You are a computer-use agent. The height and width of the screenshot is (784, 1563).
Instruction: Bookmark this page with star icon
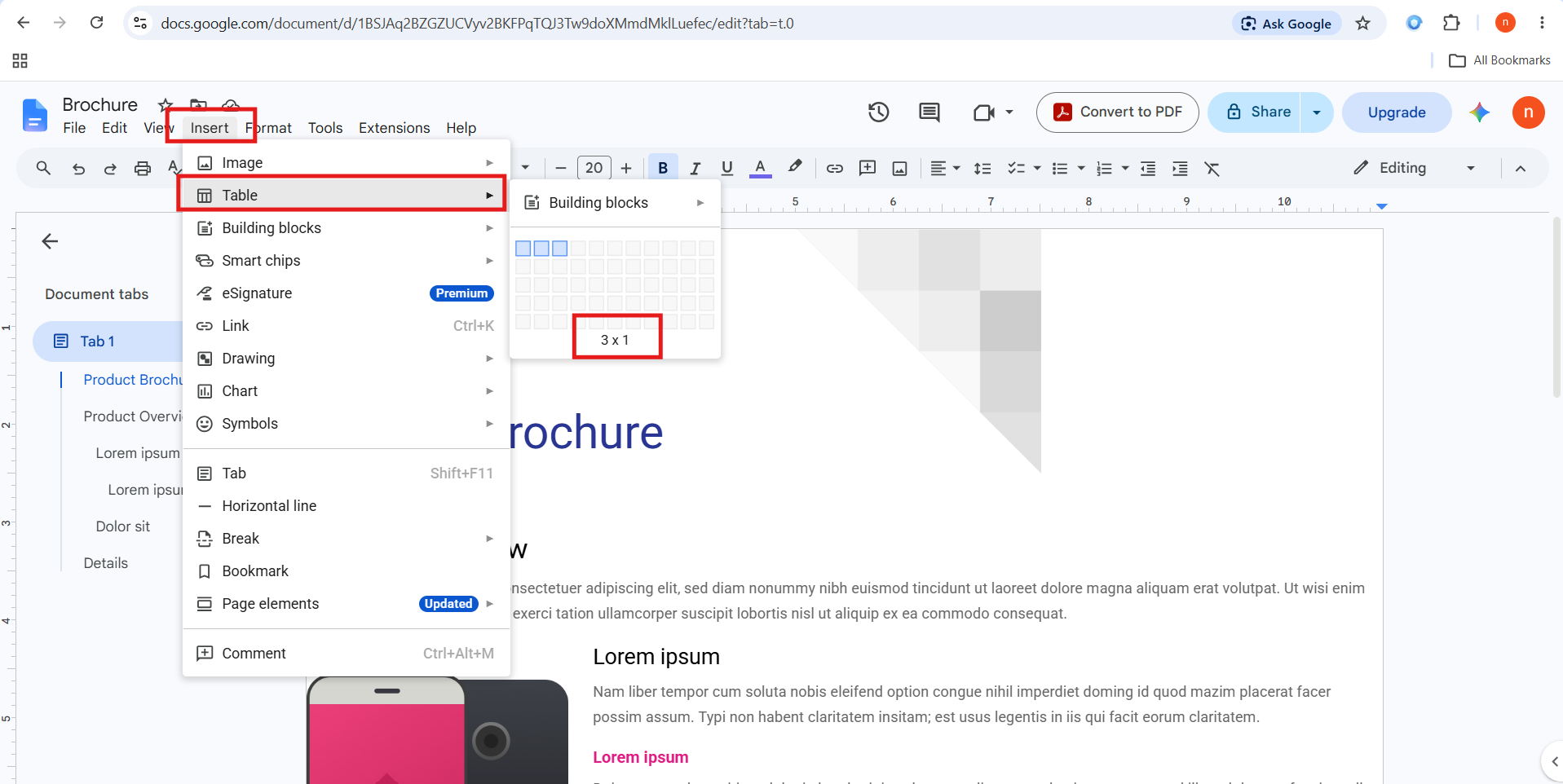pos(1362,23)
